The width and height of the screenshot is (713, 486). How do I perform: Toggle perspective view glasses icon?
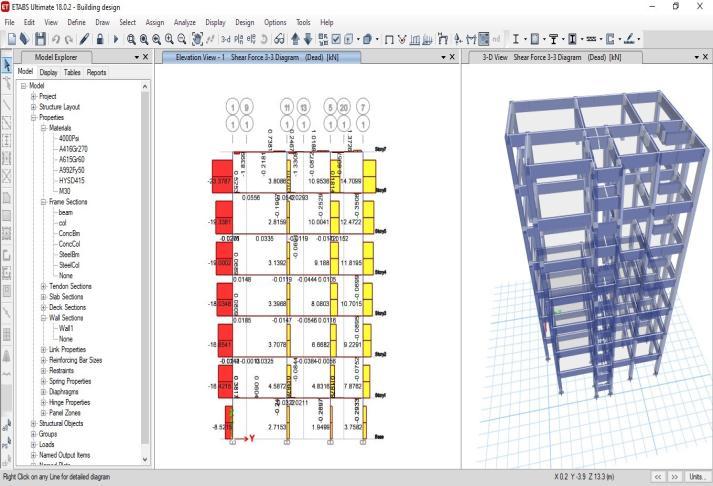279,40
